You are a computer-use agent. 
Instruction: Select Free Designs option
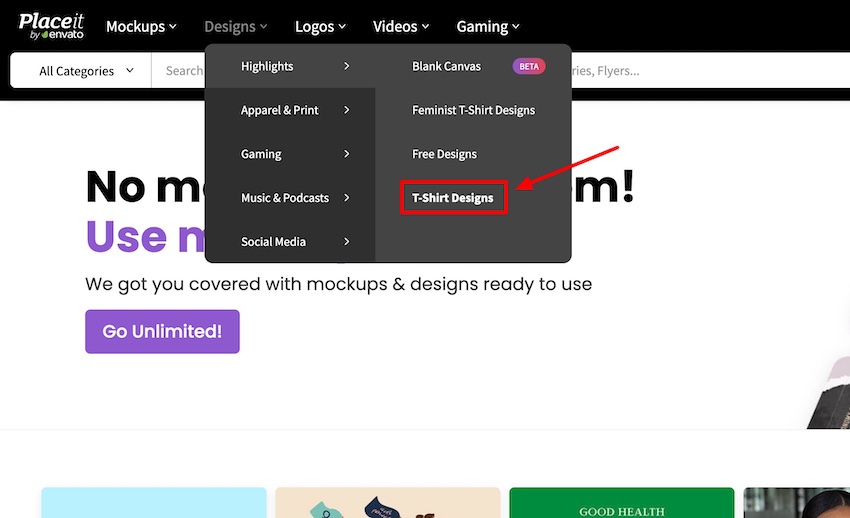[x=444, y=154]
